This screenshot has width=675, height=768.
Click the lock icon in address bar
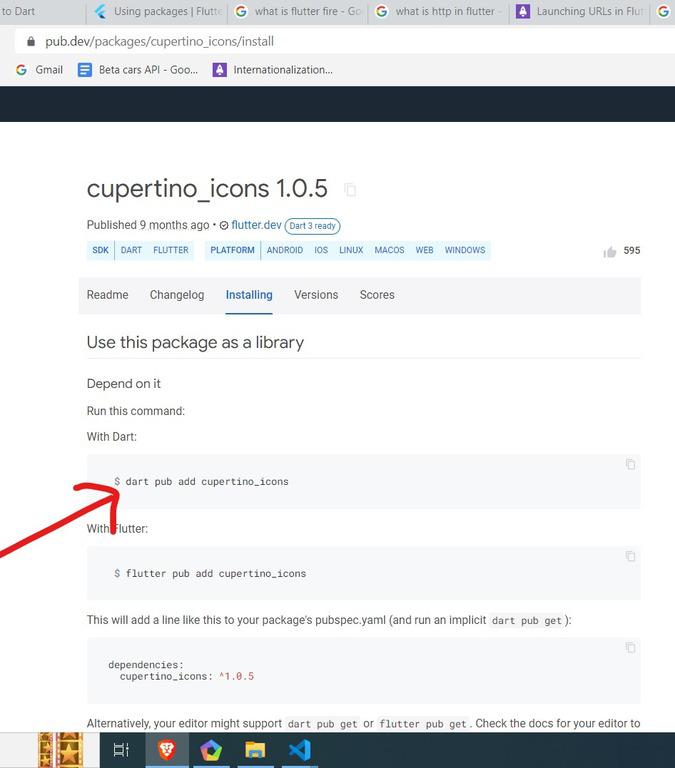tap(31, 41)
